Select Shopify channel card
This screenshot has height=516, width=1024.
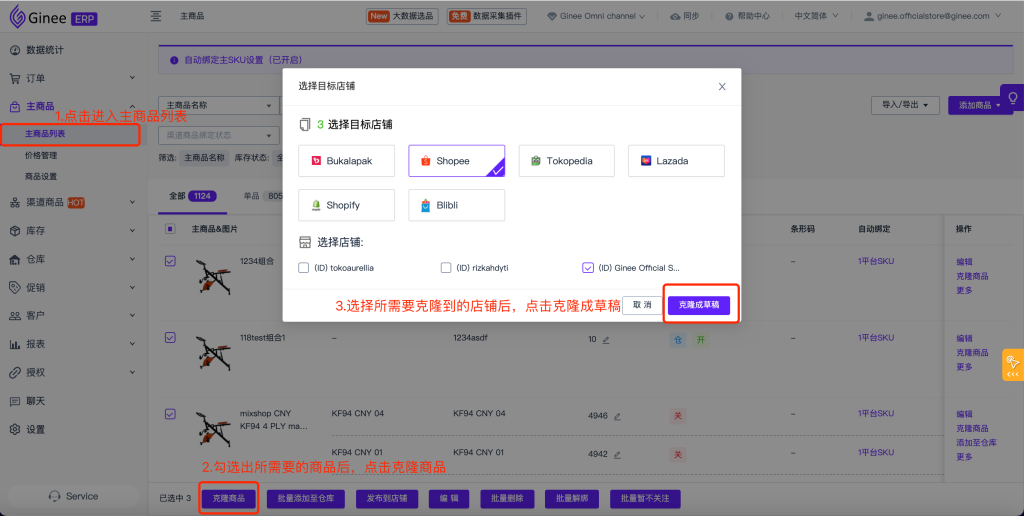(x=346, y=205)
